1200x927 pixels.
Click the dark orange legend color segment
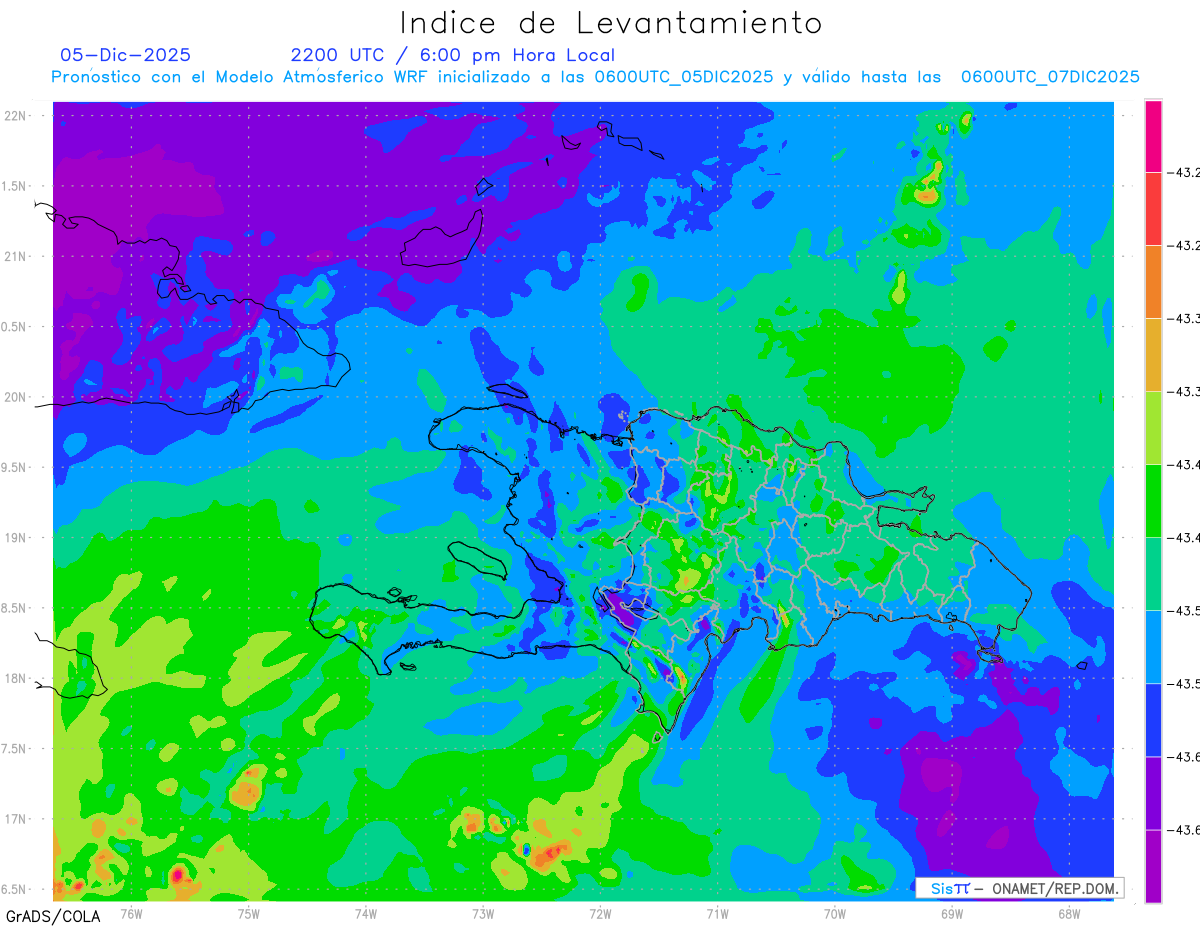point(1153,282)
